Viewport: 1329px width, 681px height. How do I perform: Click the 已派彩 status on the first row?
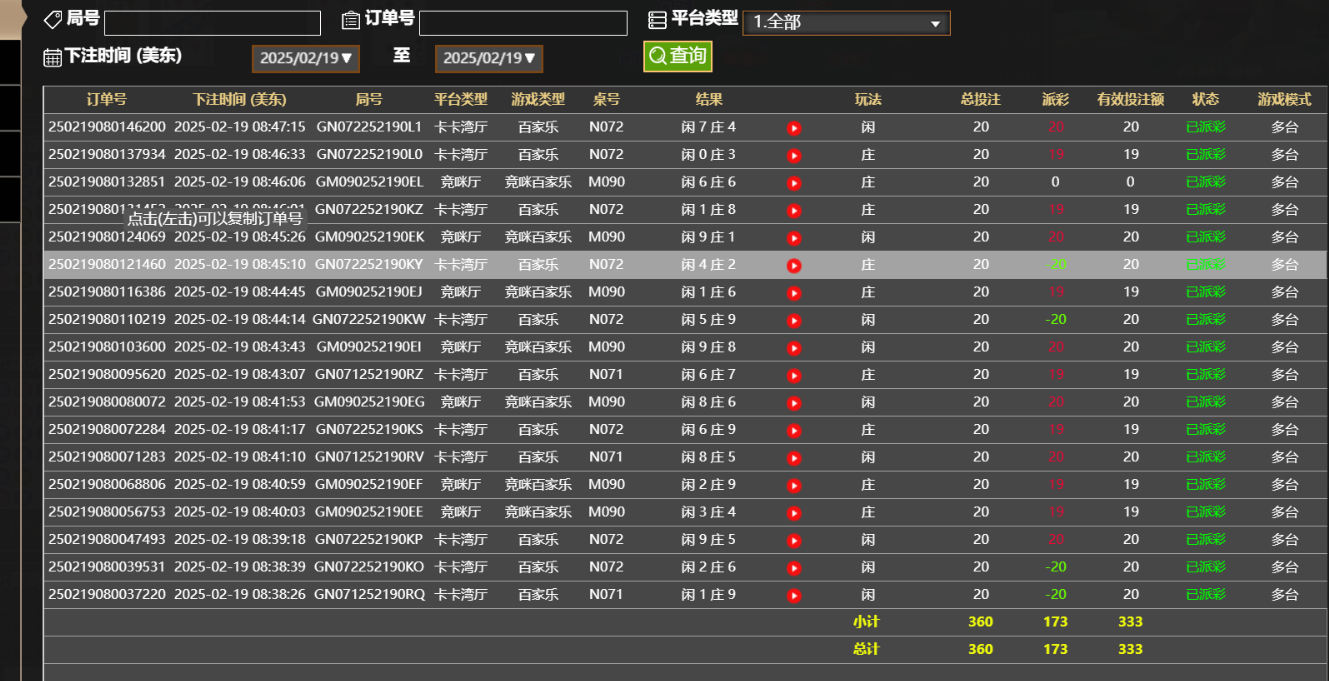tap(1205, 128)
